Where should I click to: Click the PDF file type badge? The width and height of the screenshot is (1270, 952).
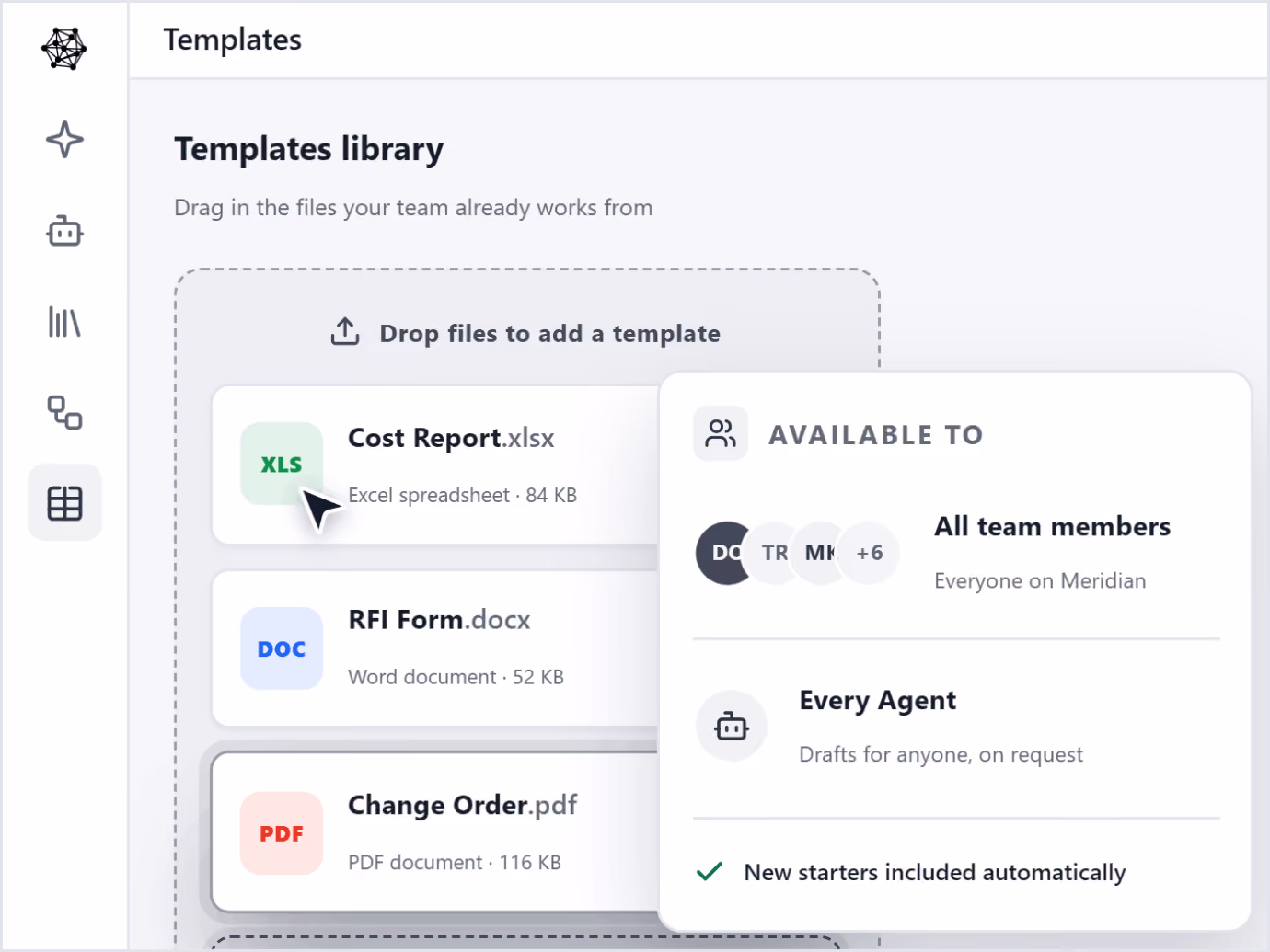pos(282,833)
